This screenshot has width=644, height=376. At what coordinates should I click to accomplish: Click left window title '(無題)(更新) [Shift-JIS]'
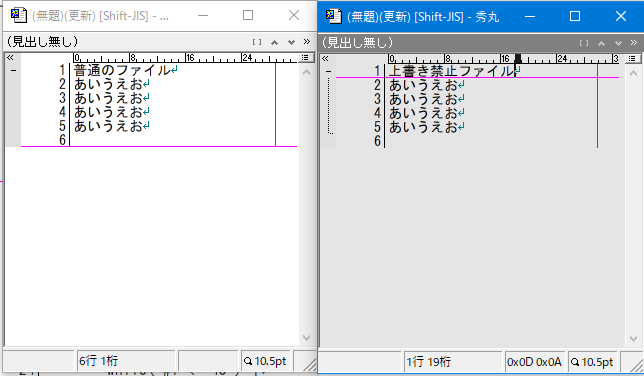click(90, 16)
